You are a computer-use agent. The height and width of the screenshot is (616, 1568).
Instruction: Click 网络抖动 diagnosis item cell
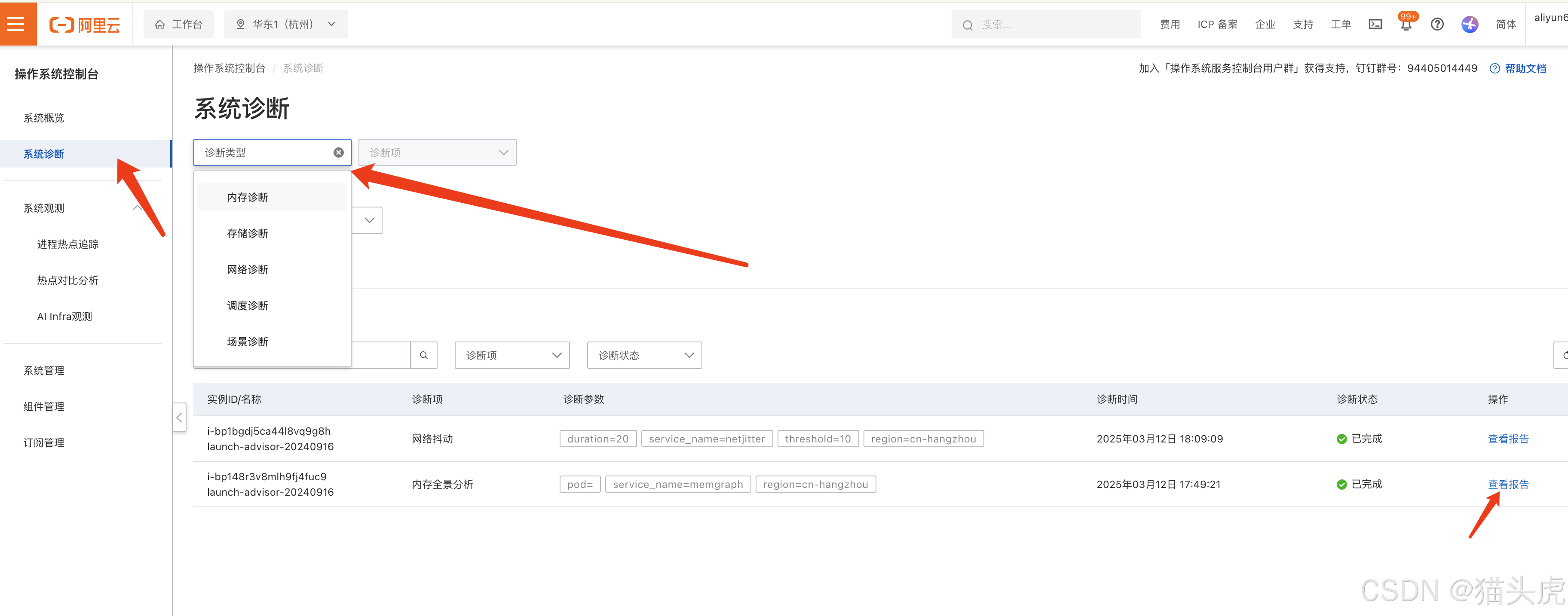pyautogui.click(x=432, y=439)
